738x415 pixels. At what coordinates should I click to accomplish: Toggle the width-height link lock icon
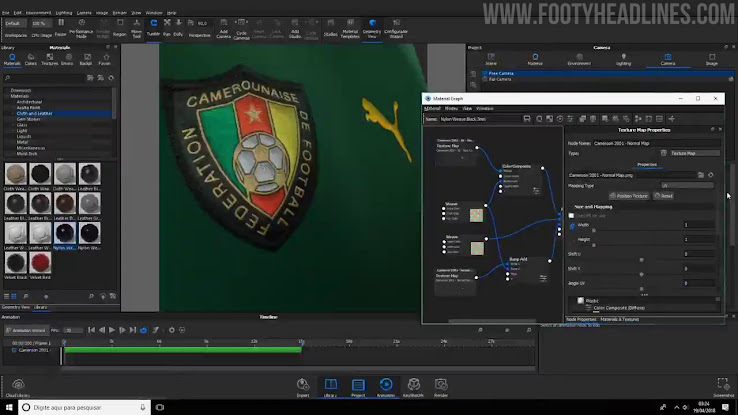572,226
